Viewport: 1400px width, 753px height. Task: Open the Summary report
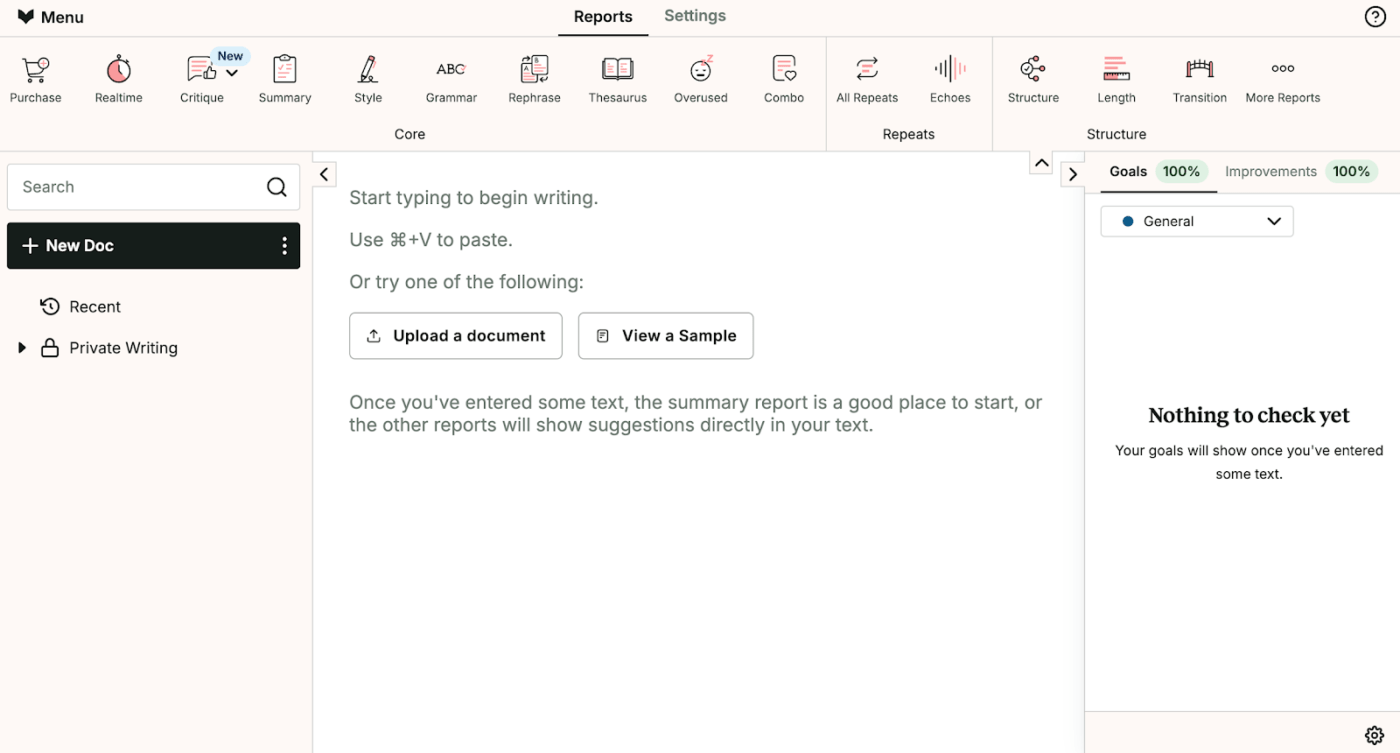(x=285, y=80)
